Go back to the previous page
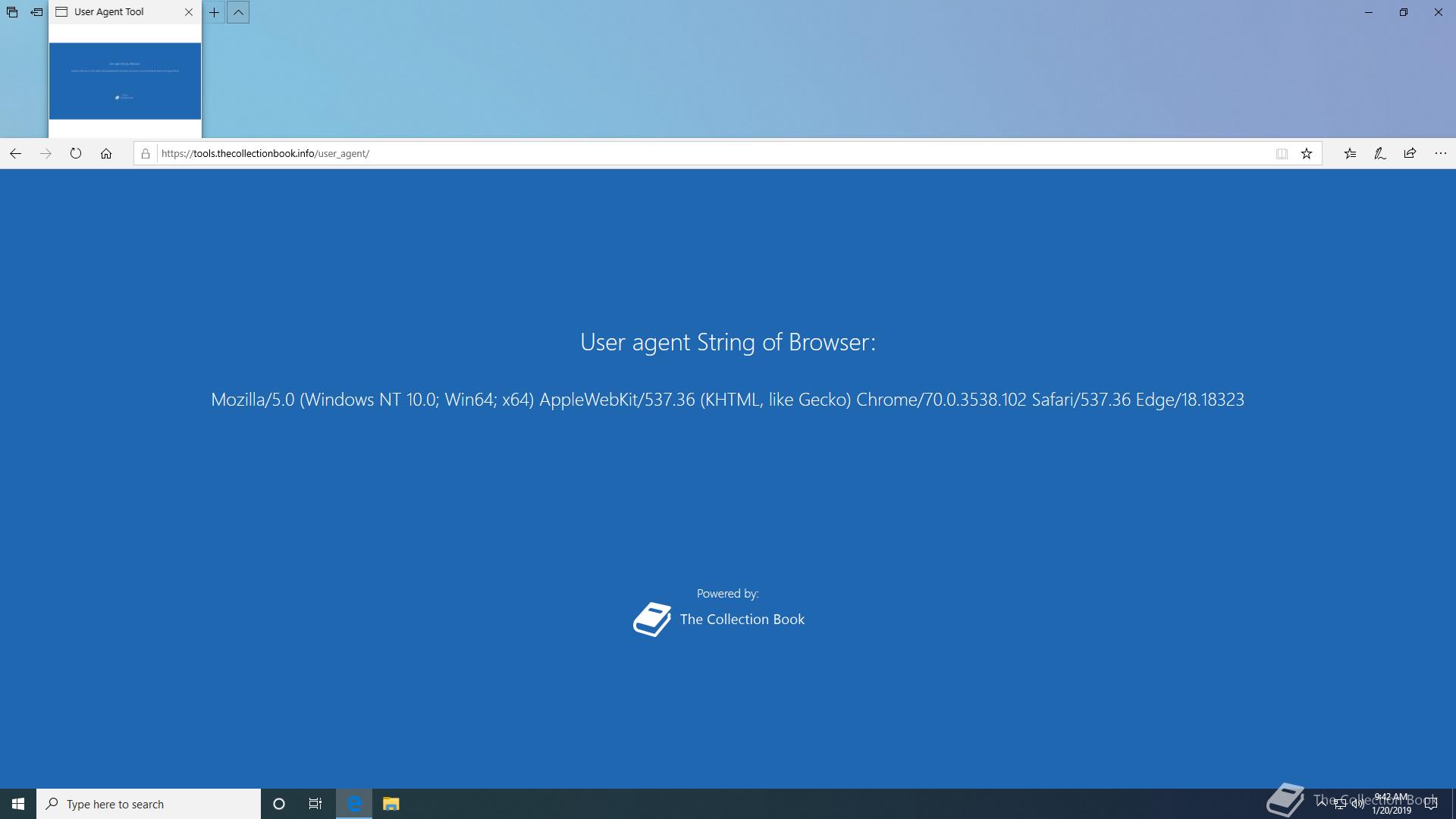 [15, 153]
